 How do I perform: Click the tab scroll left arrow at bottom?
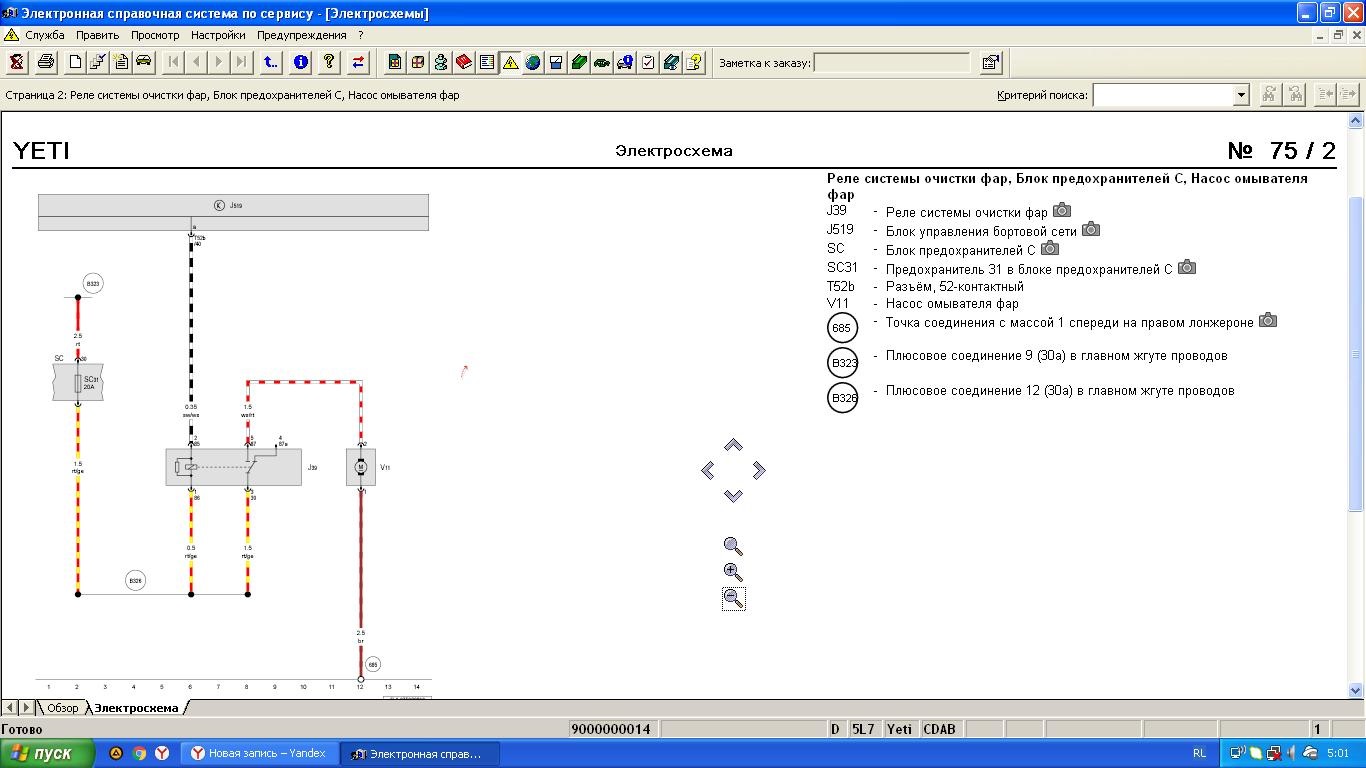[x=10, y=708]
